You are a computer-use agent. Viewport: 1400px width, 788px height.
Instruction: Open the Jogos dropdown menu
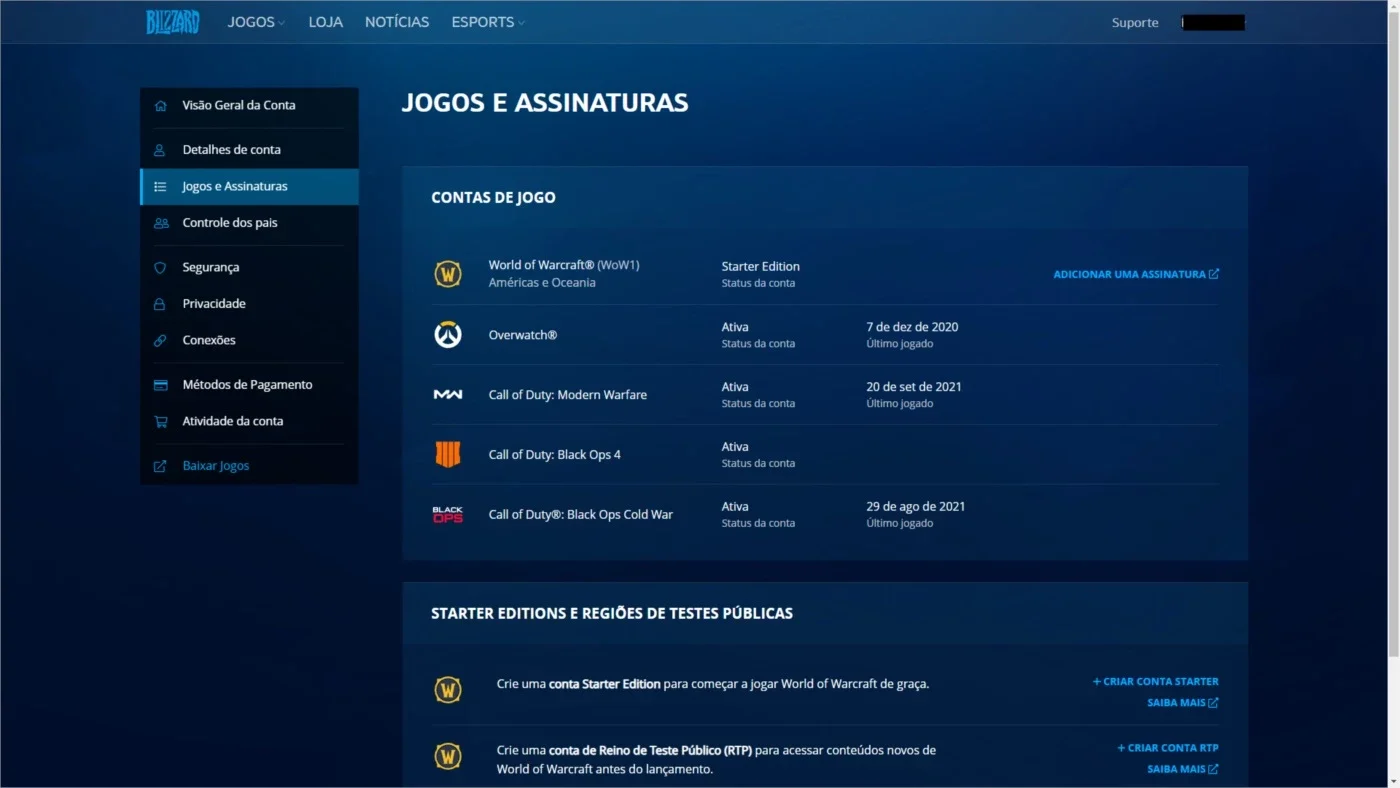[x=256, y=22]
